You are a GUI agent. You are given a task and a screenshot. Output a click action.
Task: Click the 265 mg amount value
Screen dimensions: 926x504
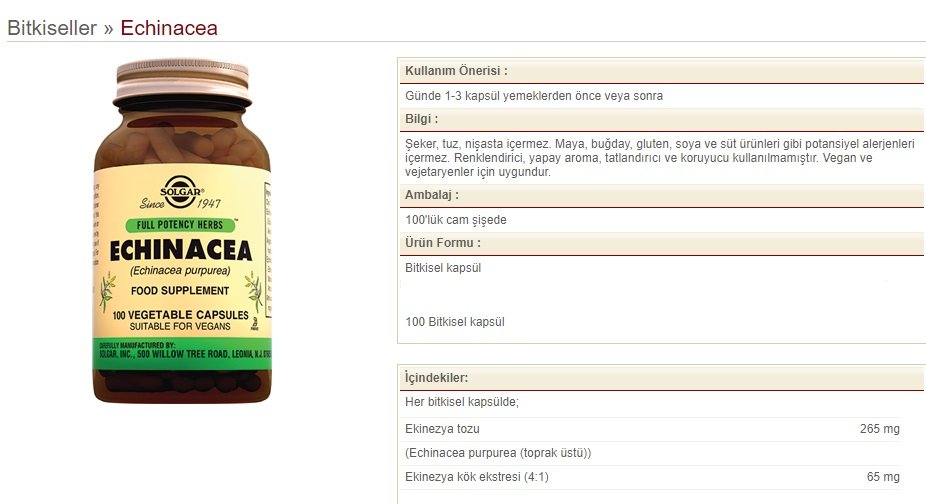[x=879, y=429]
